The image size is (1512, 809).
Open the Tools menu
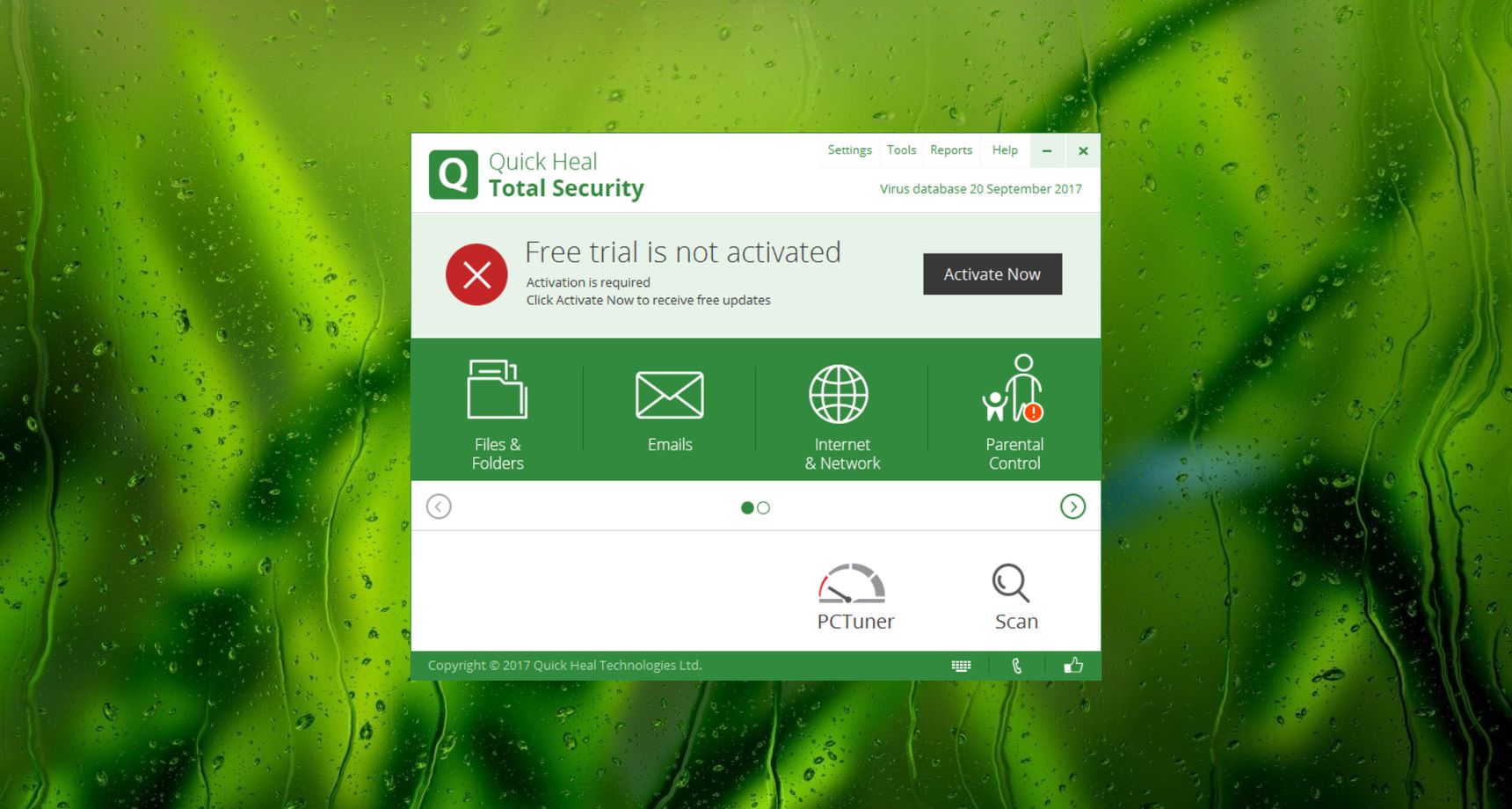pos(901,150)
